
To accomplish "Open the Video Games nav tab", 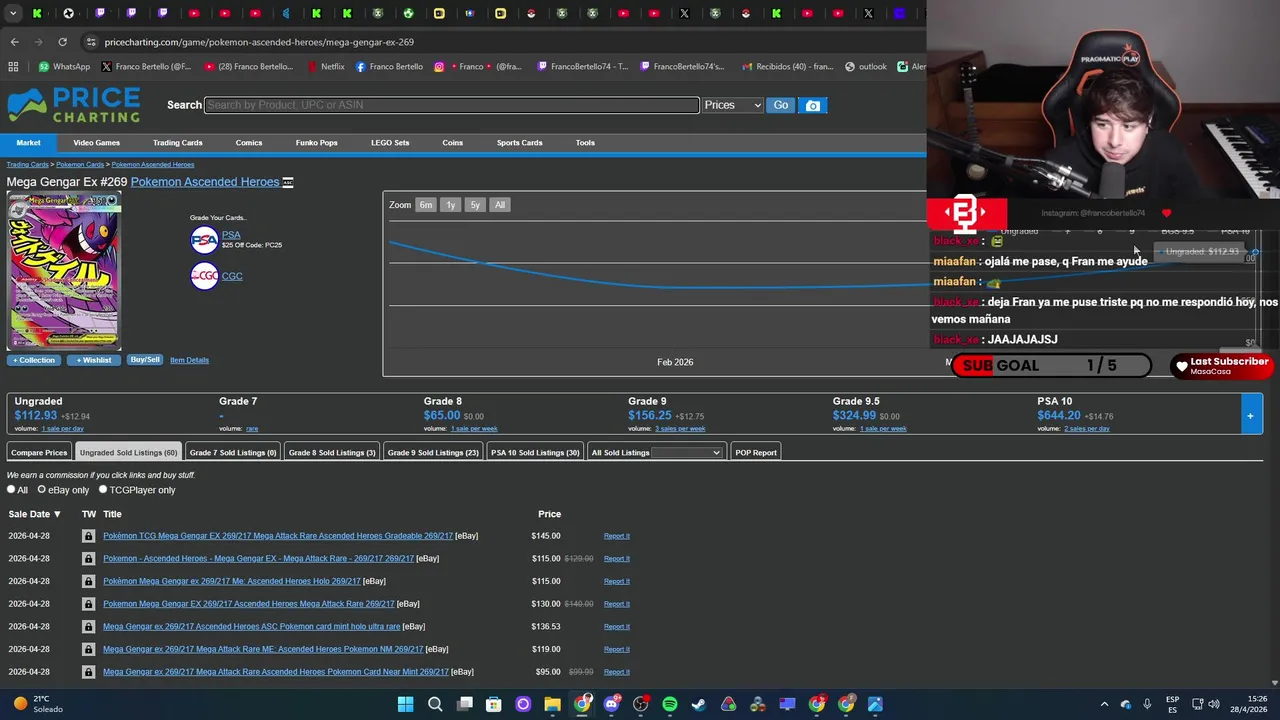I will click(x=96, y=143).
